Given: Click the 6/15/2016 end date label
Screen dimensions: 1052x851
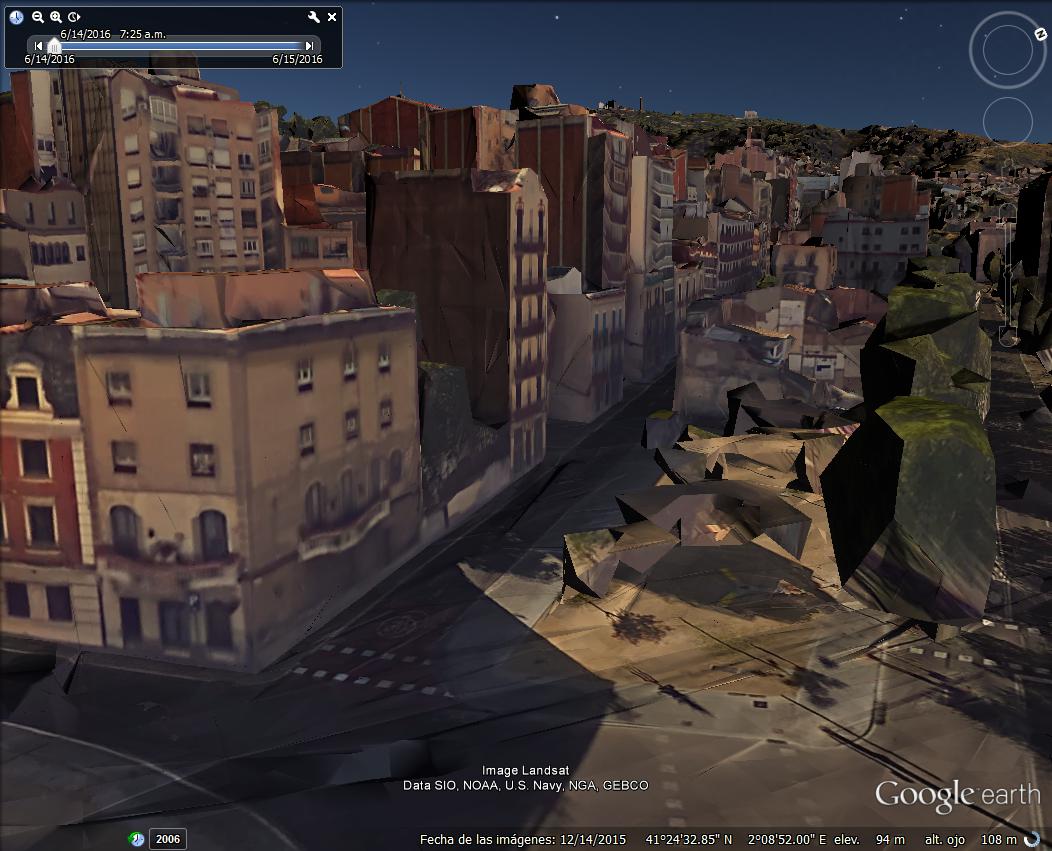Looking at the screenshot, I should 297,59.
